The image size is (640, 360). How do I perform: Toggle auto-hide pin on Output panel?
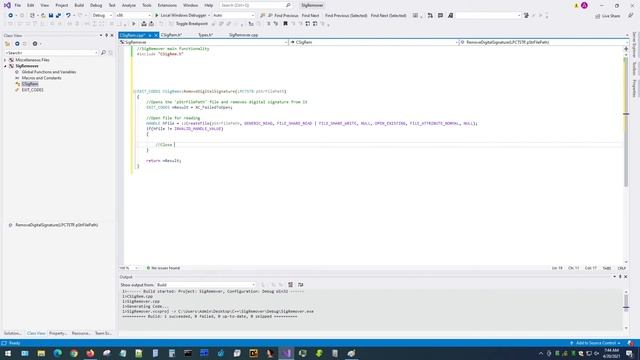click(x=620, y=277)
